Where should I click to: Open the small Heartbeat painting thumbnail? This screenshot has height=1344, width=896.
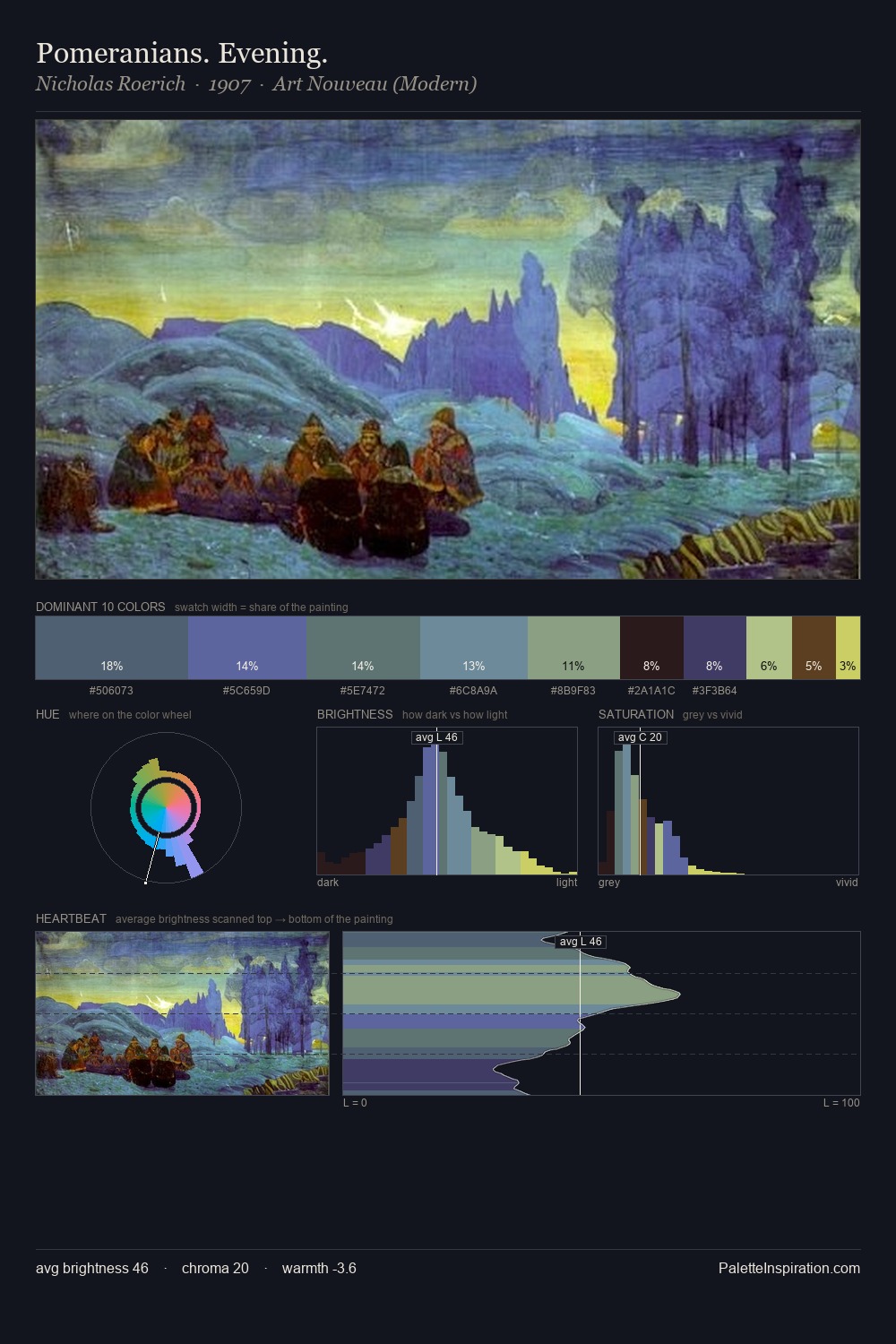182,1013
